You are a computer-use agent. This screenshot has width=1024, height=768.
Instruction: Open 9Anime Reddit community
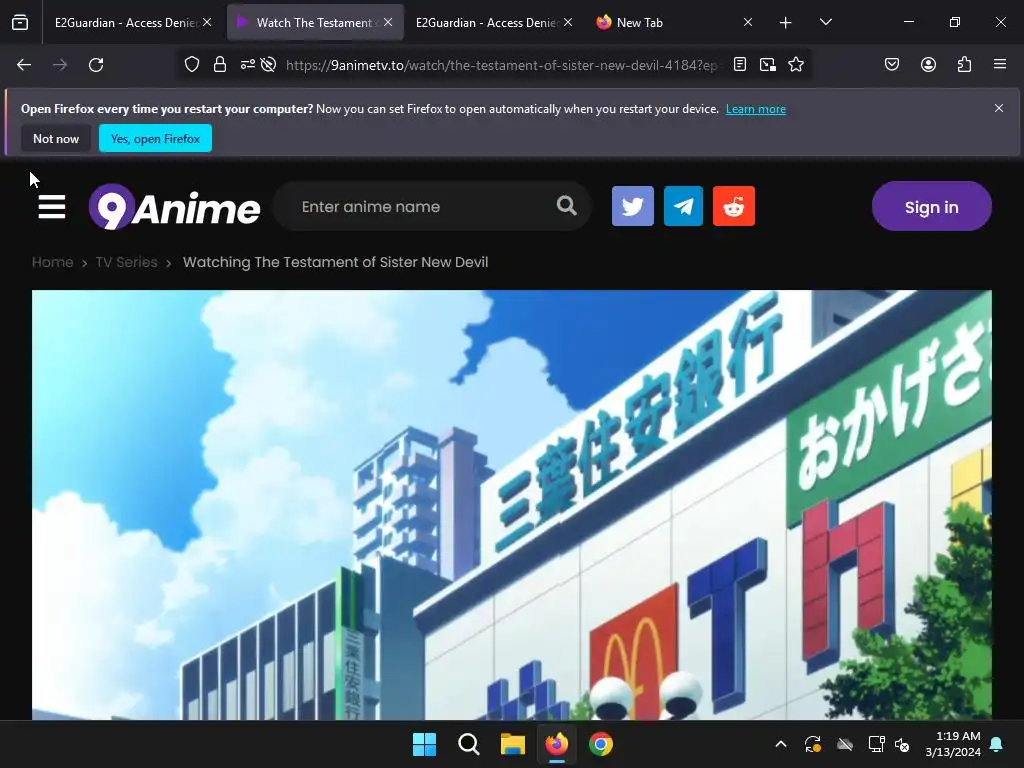(x=734, y=206)
